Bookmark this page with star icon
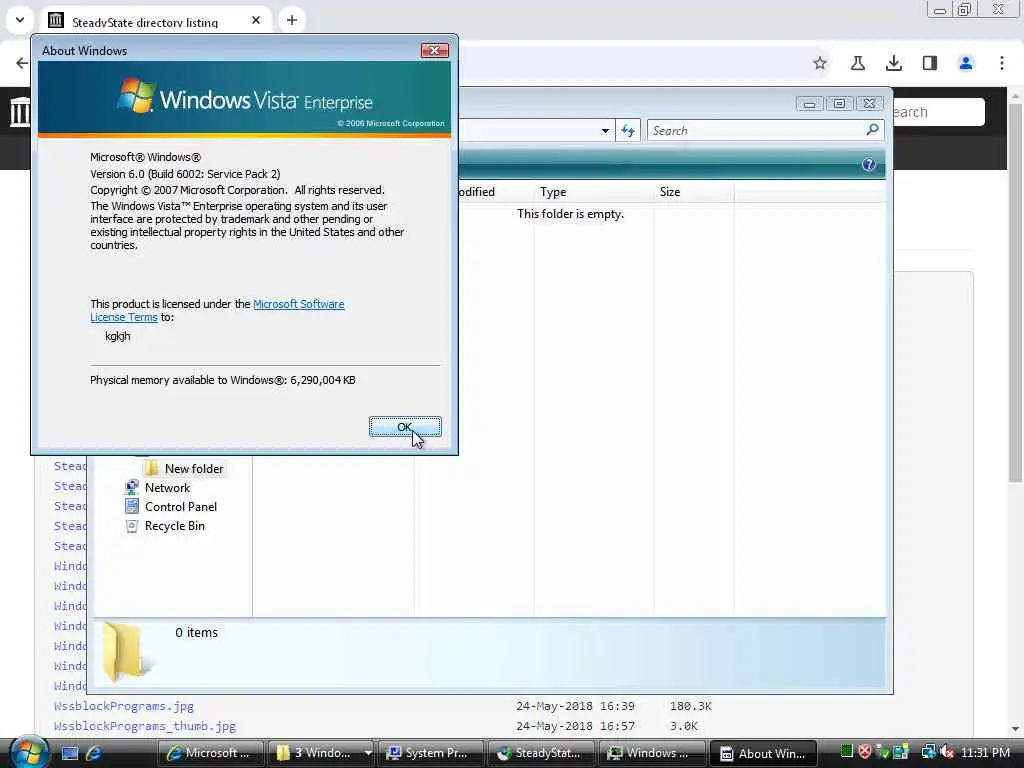 pos(820,63)
